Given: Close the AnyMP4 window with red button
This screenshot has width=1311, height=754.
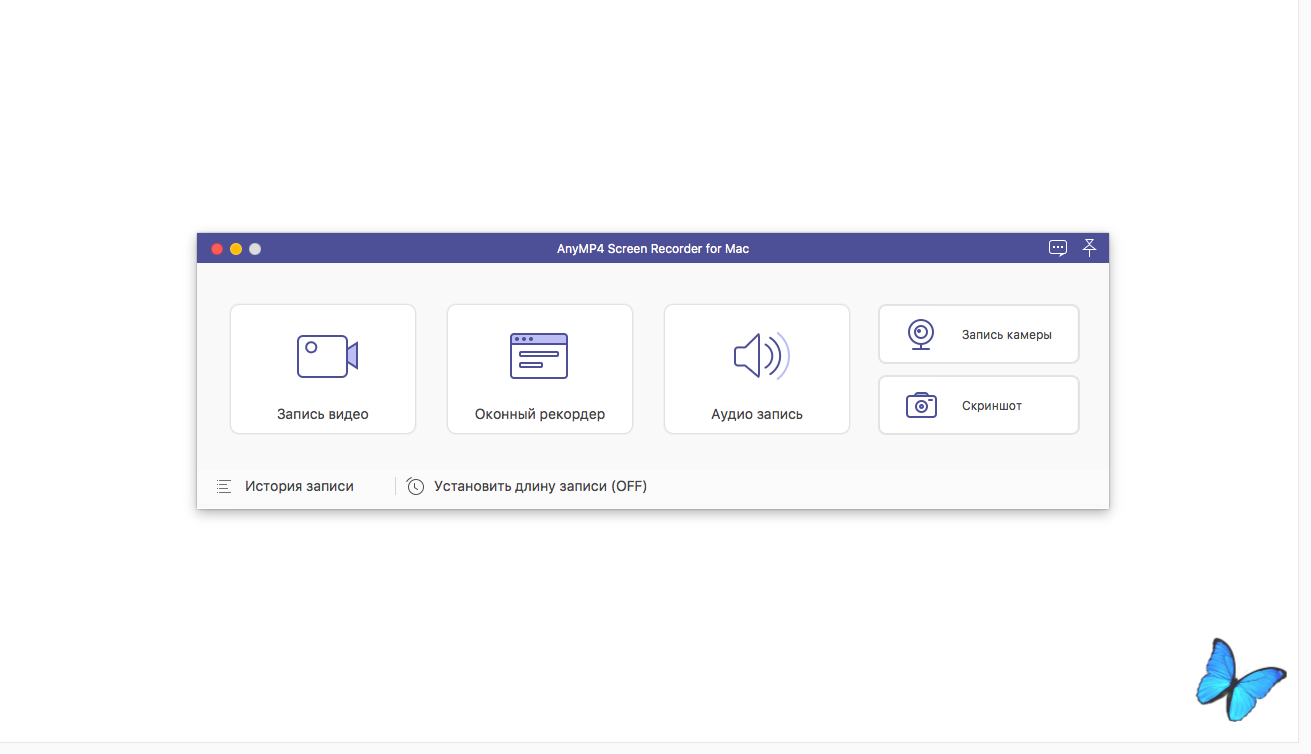Looking at the screenshot, I should (217, 249).
